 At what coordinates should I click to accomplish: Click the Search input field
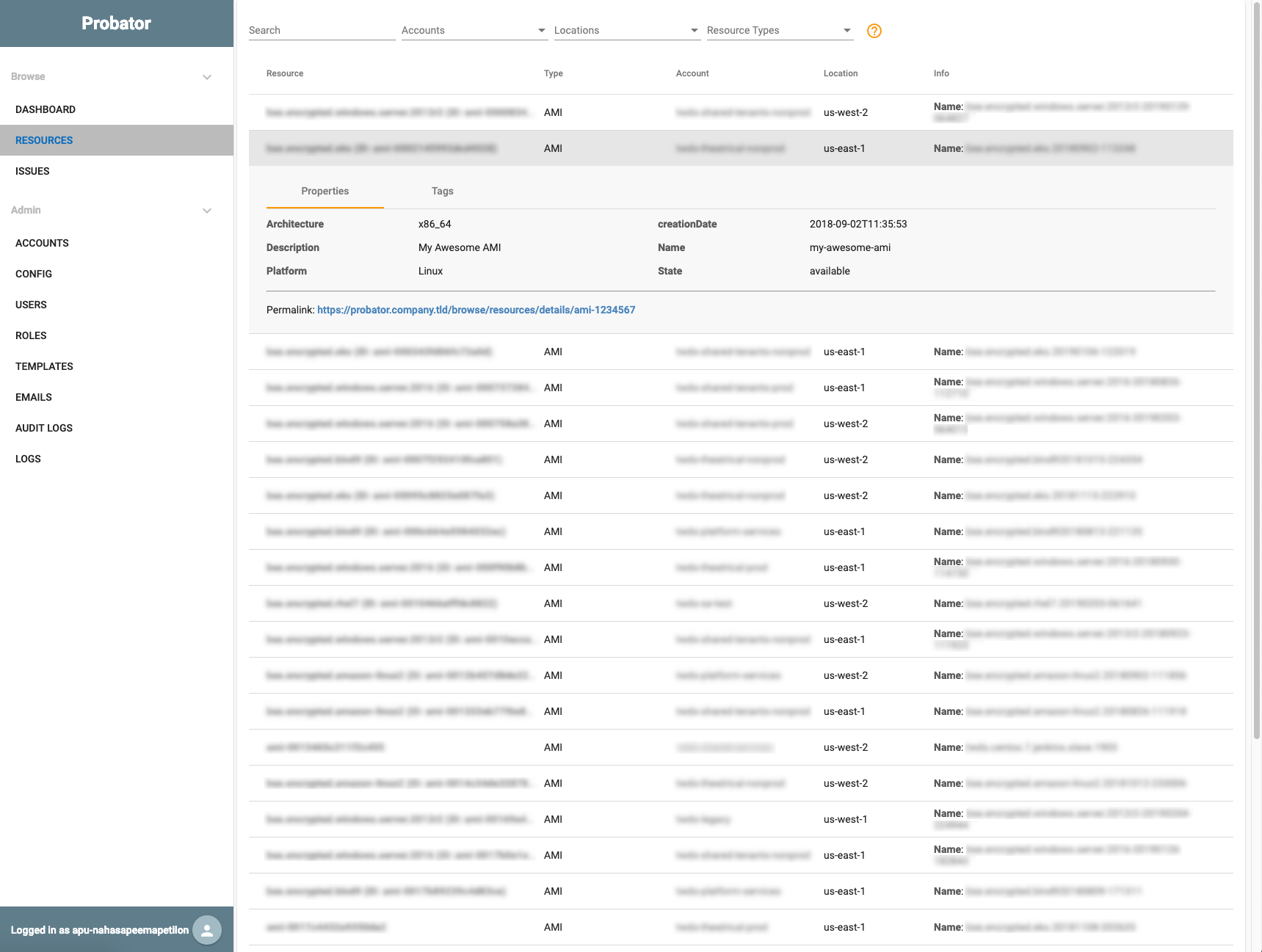[x=322, y=30]
